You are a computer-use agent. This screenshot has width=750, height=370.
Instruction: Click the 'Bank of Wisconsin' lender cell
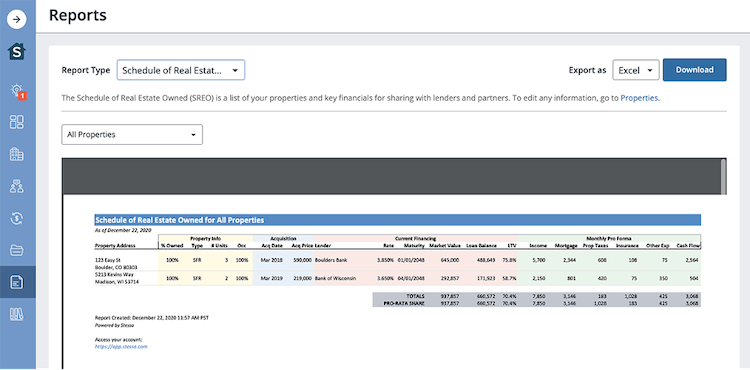click(x=335, y=278)
